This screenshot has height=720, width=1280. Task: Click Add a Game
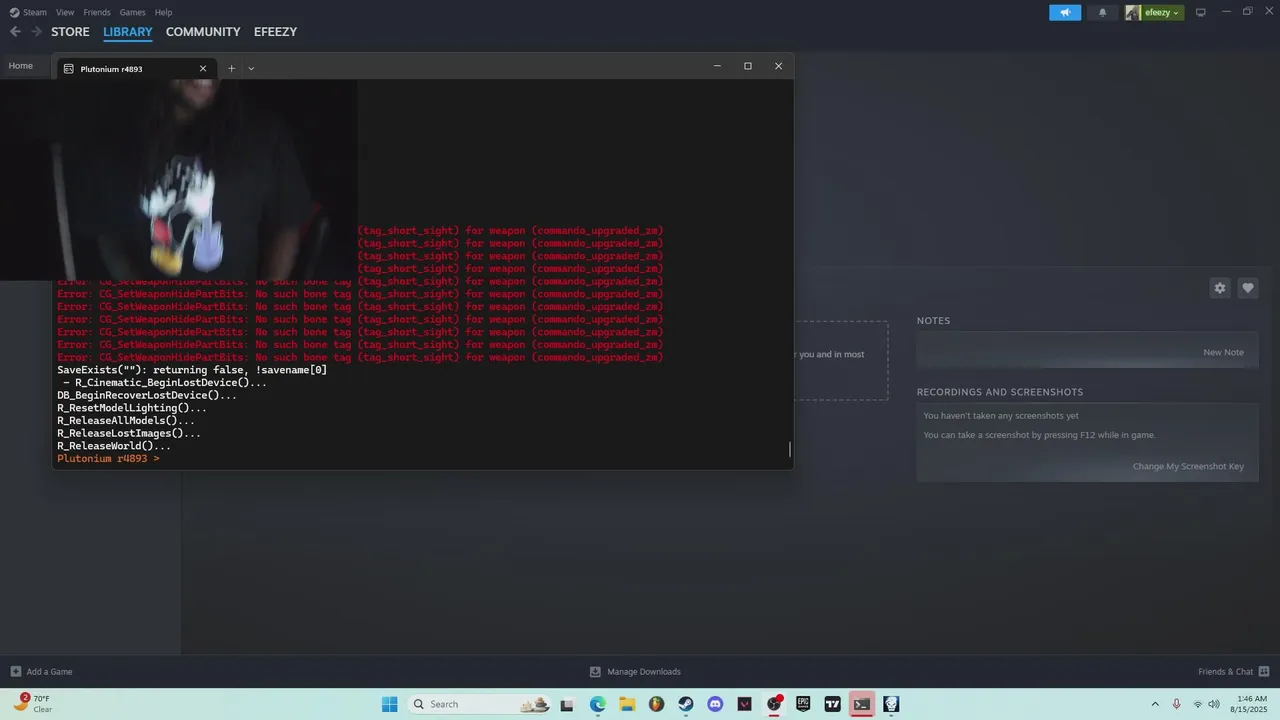pyautogui.click(x=41, y=672)
